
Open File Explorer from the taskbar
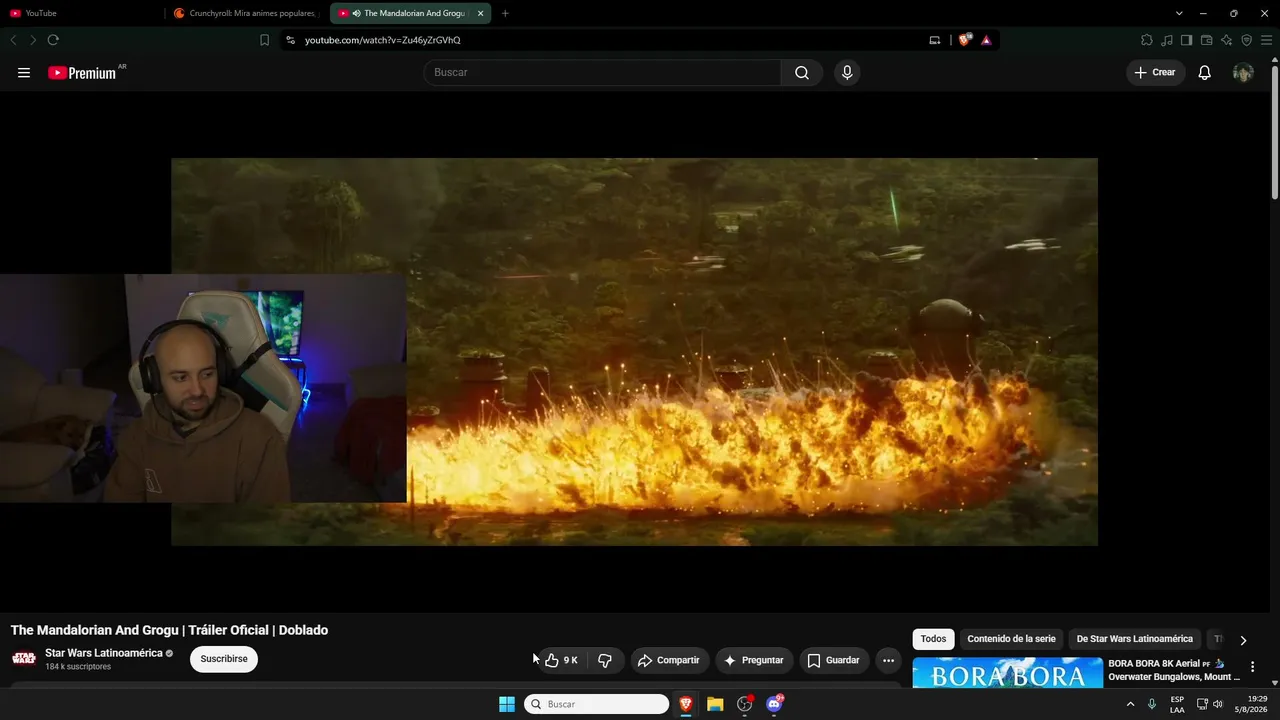coord(715,704)
